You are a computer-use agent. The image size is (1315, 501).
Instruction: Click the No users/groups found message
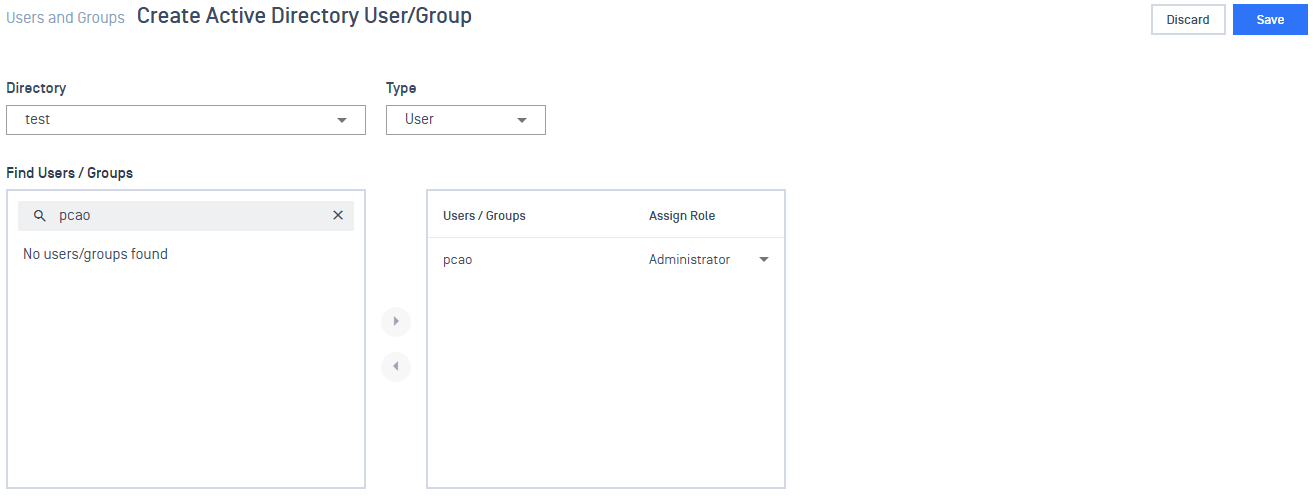[95, 254]
